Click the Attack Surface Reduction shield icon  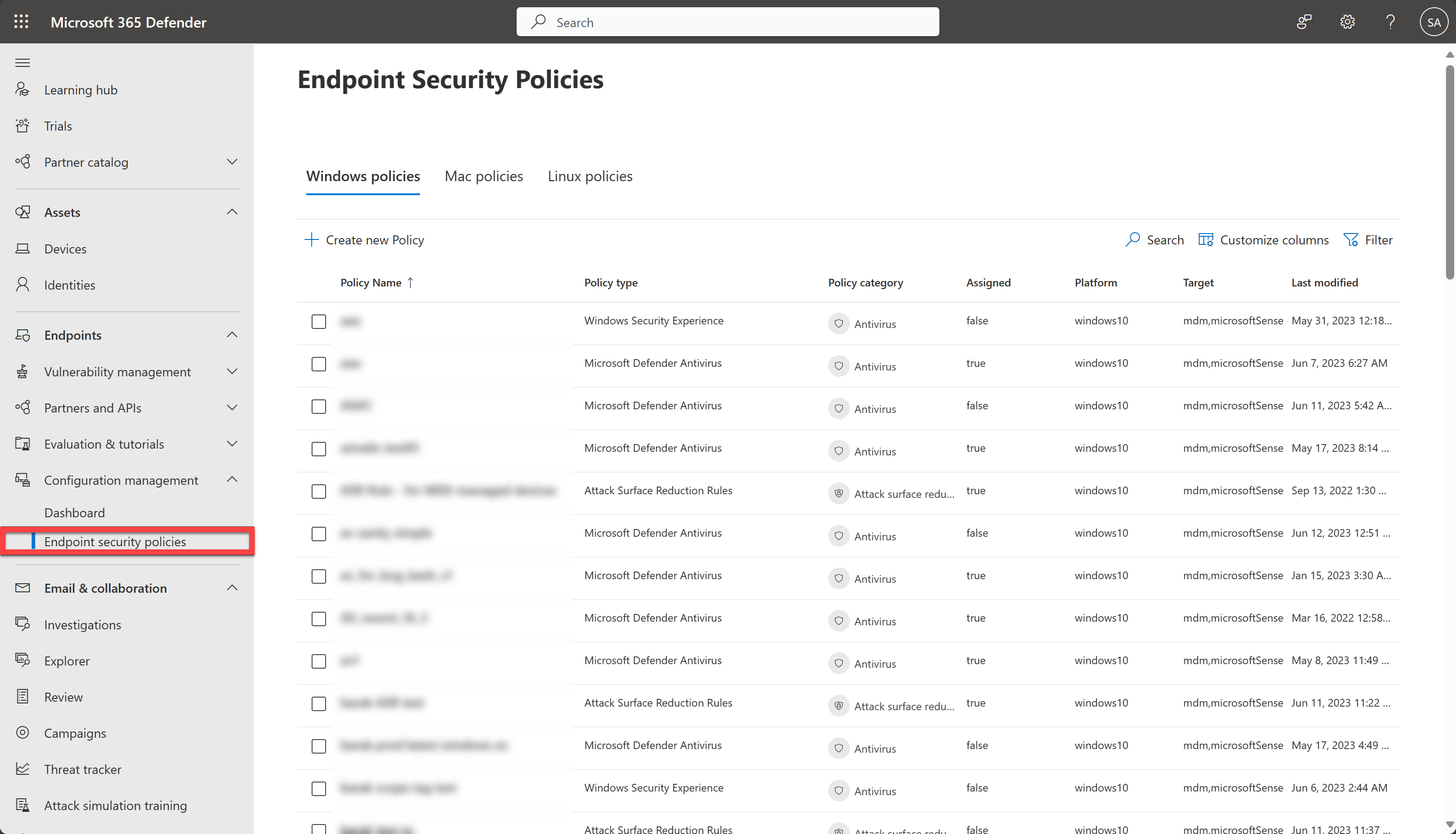[838, 493]
